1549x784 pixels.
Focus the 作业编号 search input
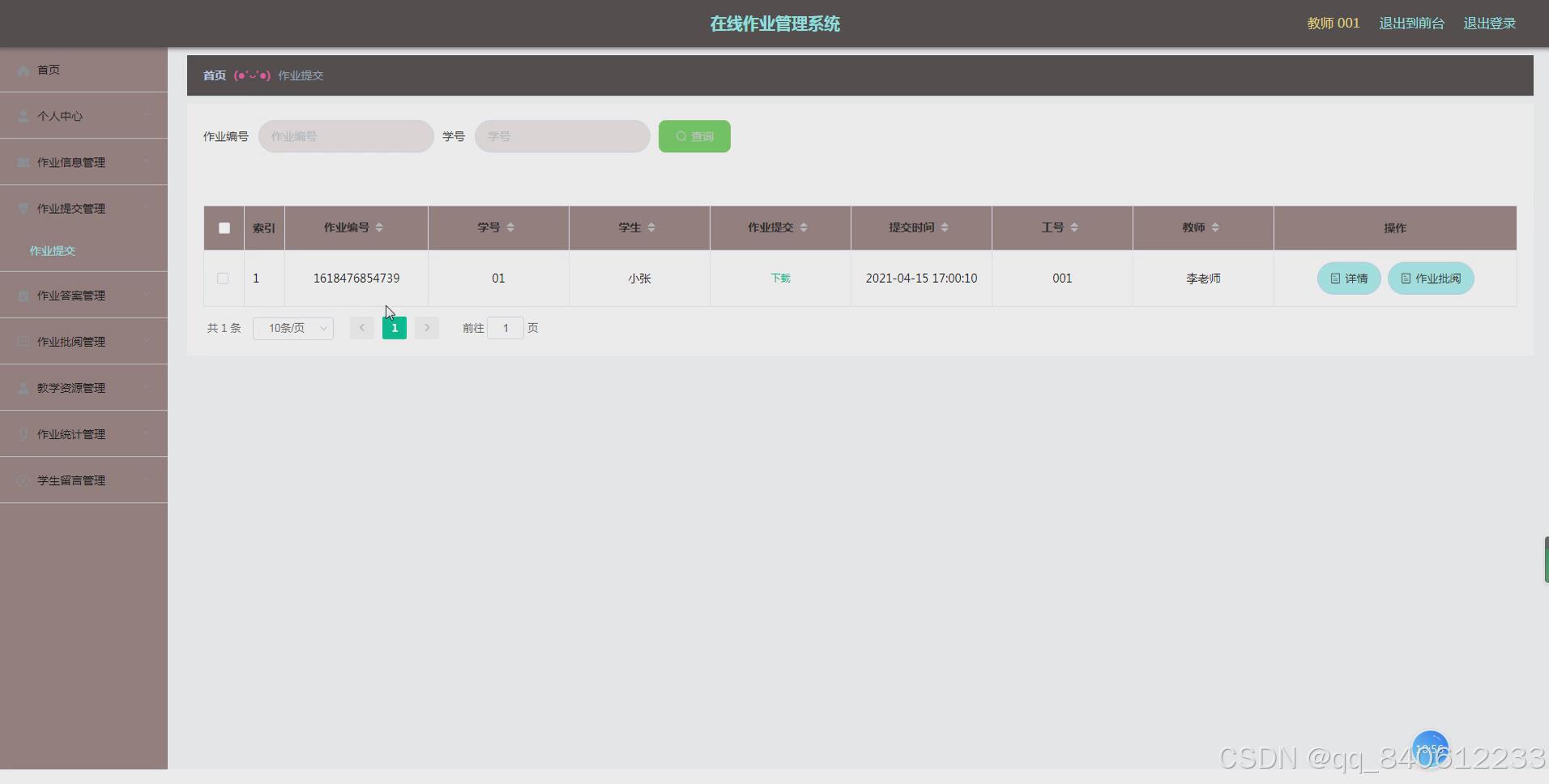coord(346,136)
